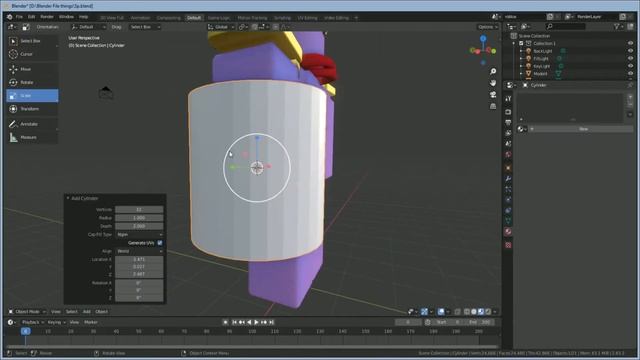Open Object Mode dropdown
This screenshot has width=640, height=360.
[x=27, y=311]
